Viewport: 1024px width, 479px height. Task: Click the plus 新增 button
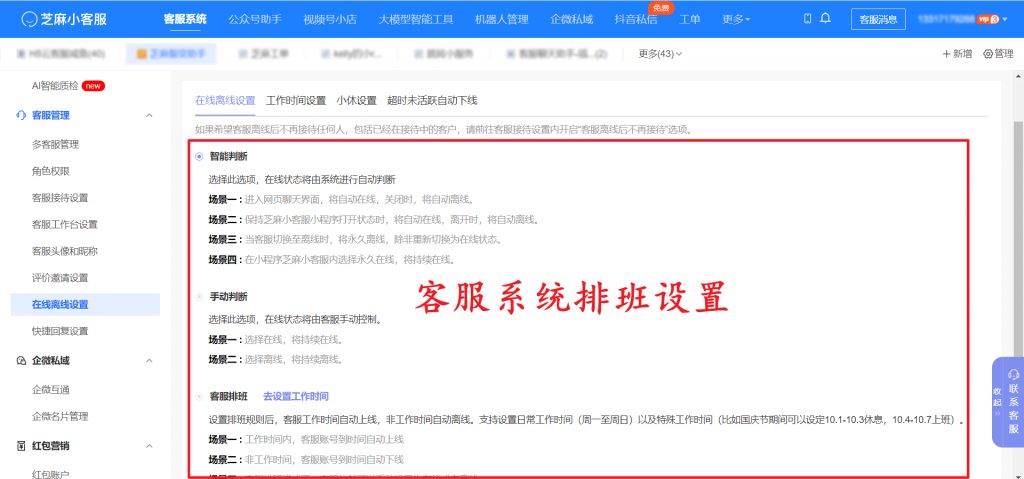tap(957, 54)
